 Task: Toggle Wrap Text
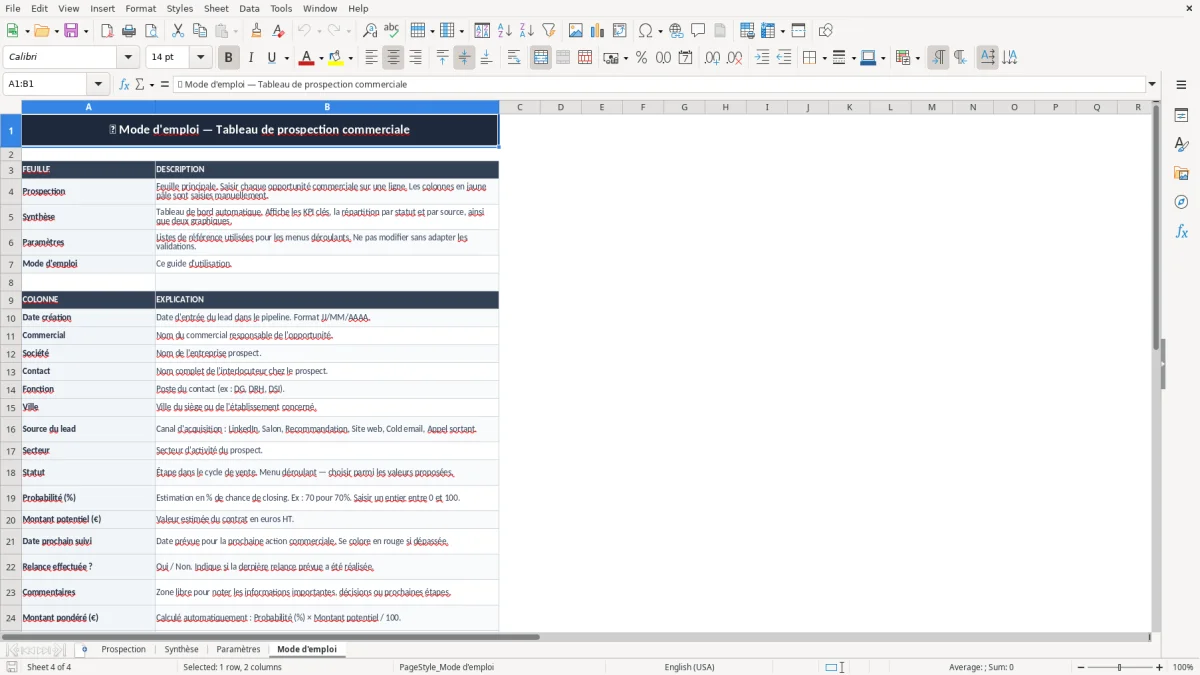point(513,58)
